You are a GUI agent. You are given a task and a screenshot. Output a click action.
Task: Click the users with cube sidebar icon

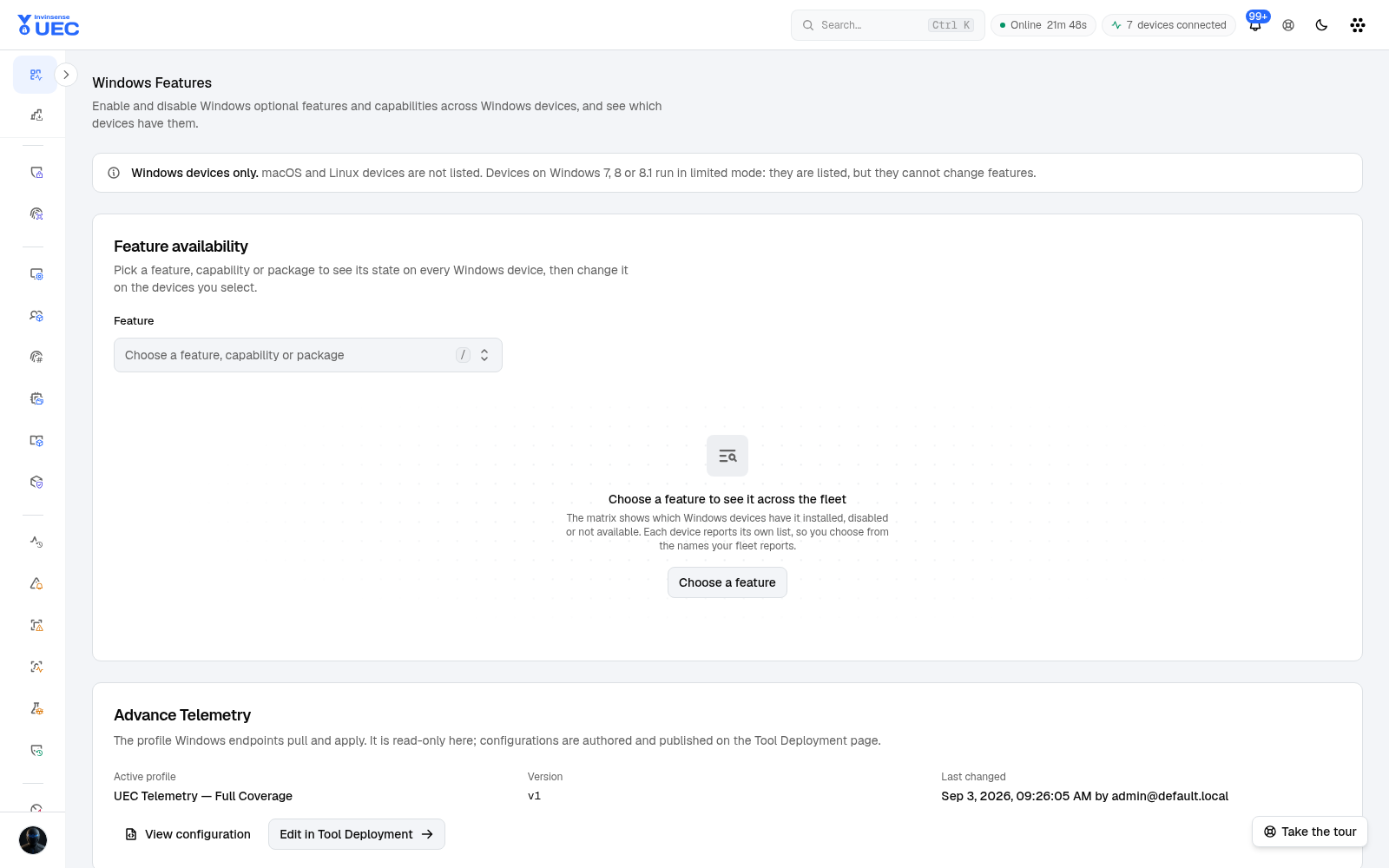tap(36, 316)
